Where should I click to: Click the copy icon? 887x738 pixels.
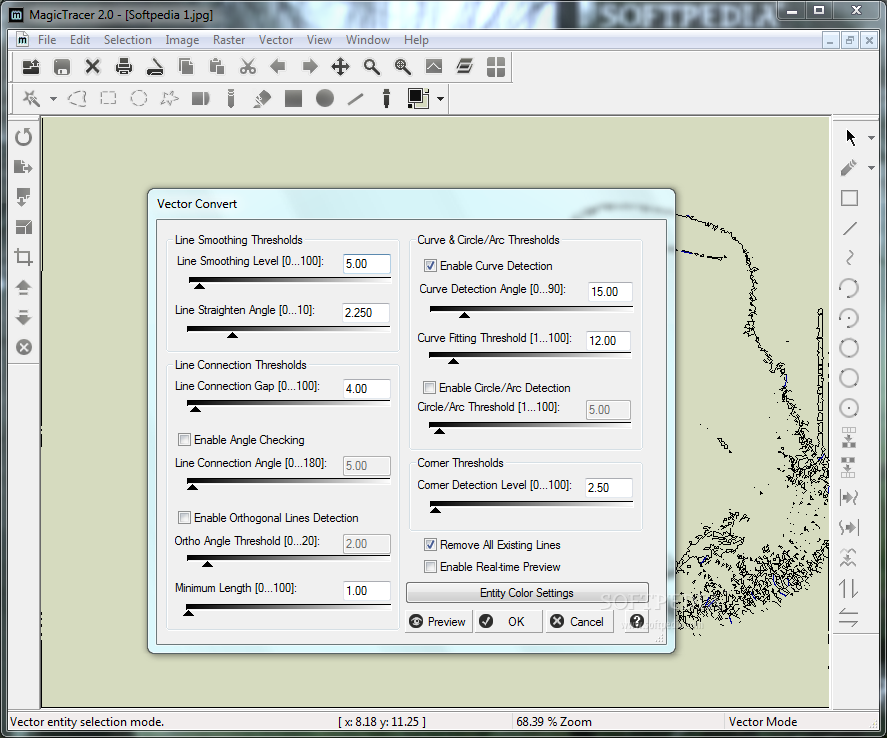[x=186, y=67]
